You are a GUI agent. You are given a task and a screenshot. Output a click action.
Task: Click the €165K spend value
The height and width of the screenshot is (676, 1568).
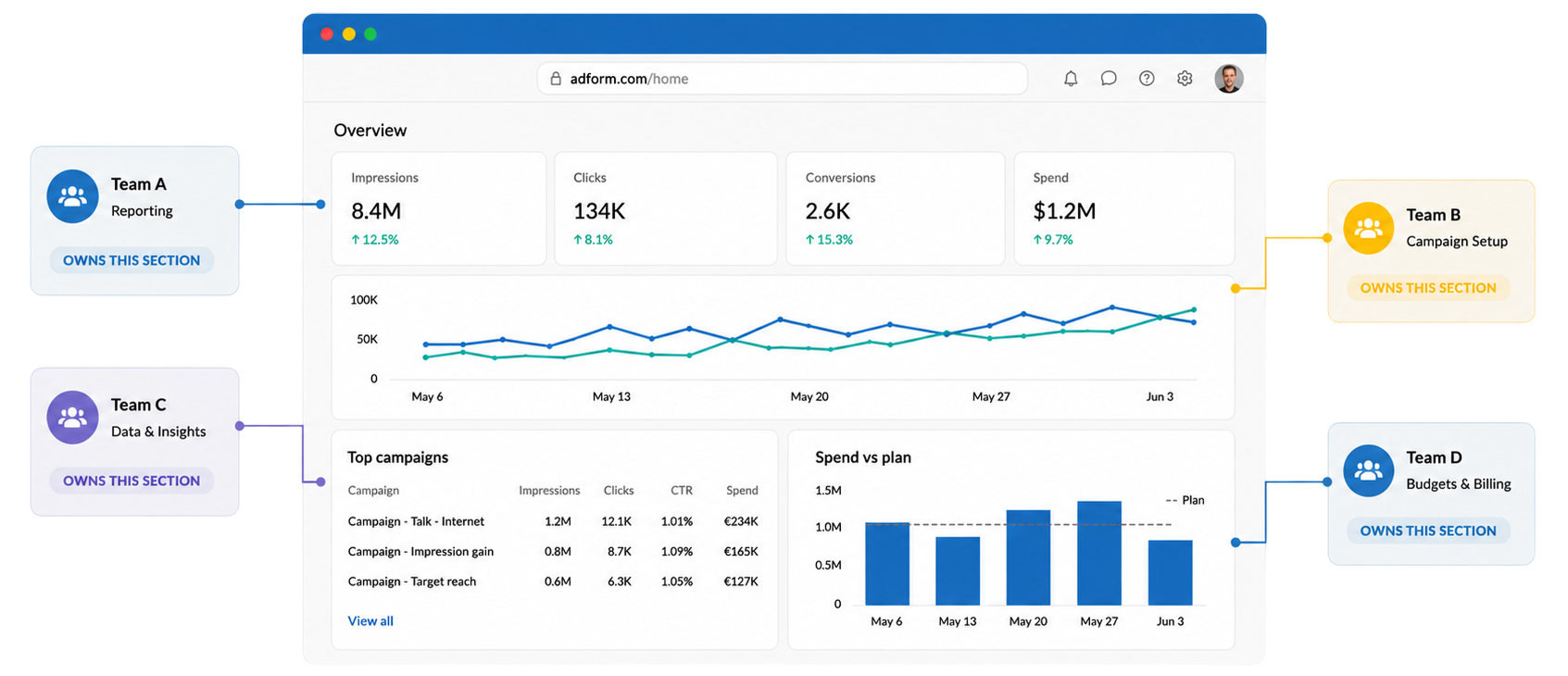click(x=741, y=551)
